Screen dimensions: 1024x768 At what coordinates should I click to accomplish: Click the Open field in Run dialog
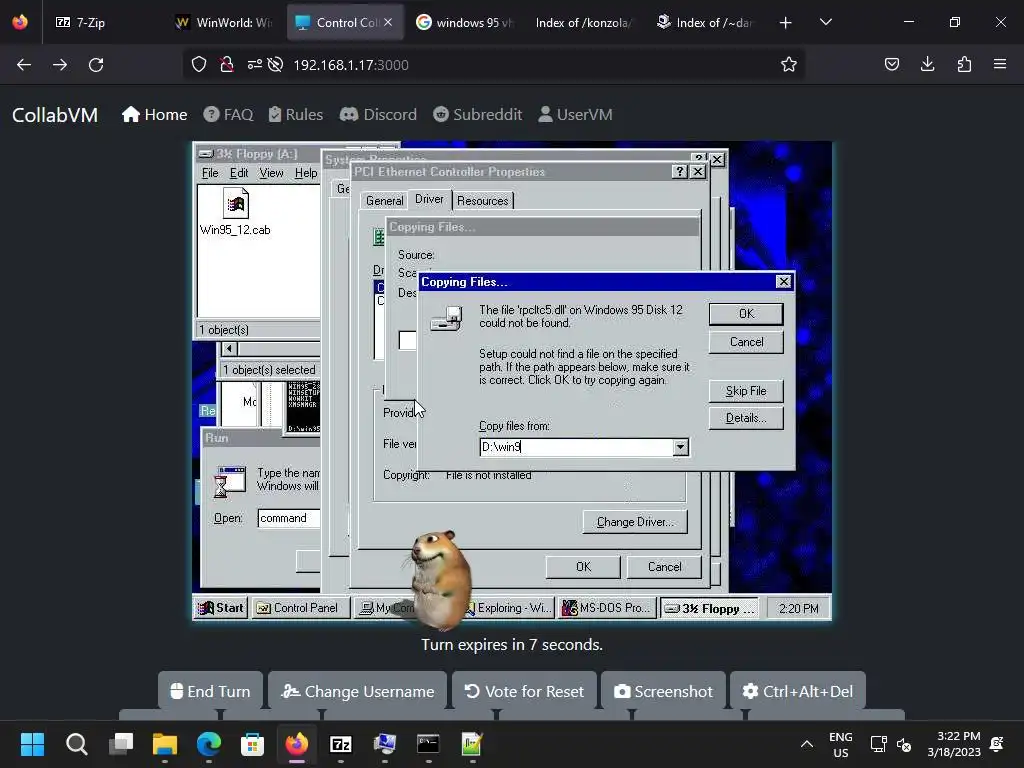[289, 518]
